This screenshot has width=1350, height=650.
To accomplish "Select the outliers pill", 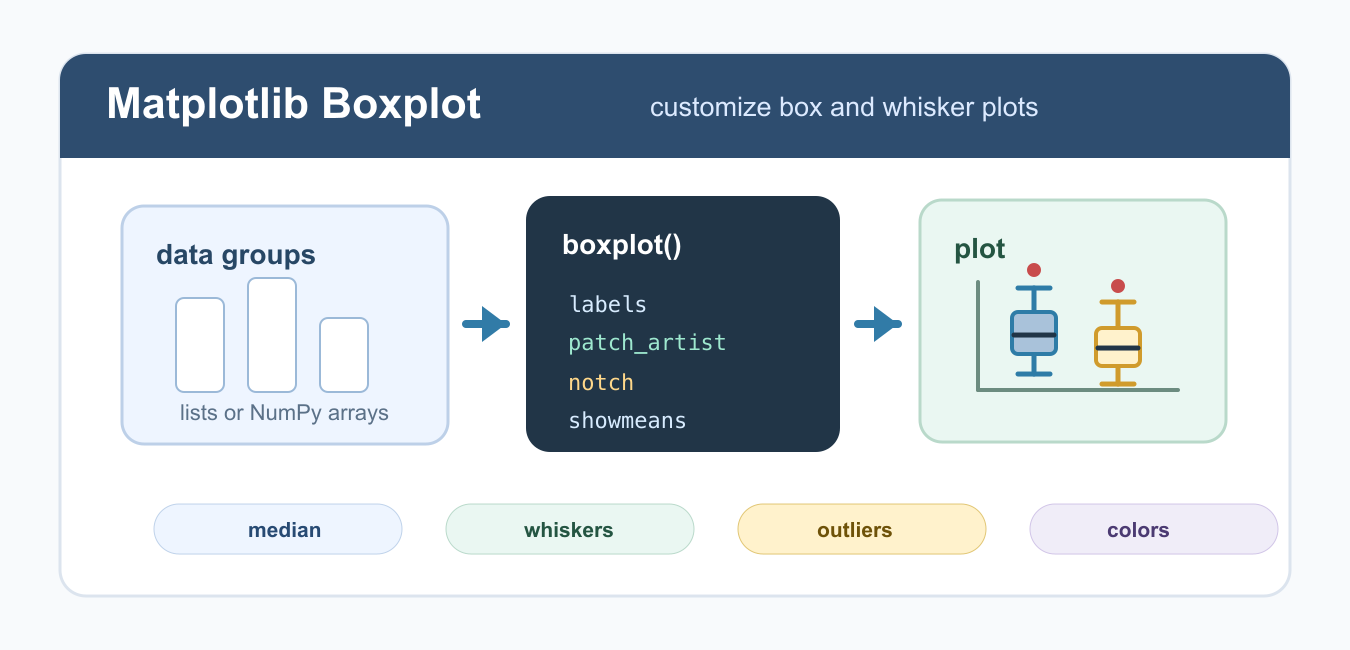I will (x=862, y=529).
